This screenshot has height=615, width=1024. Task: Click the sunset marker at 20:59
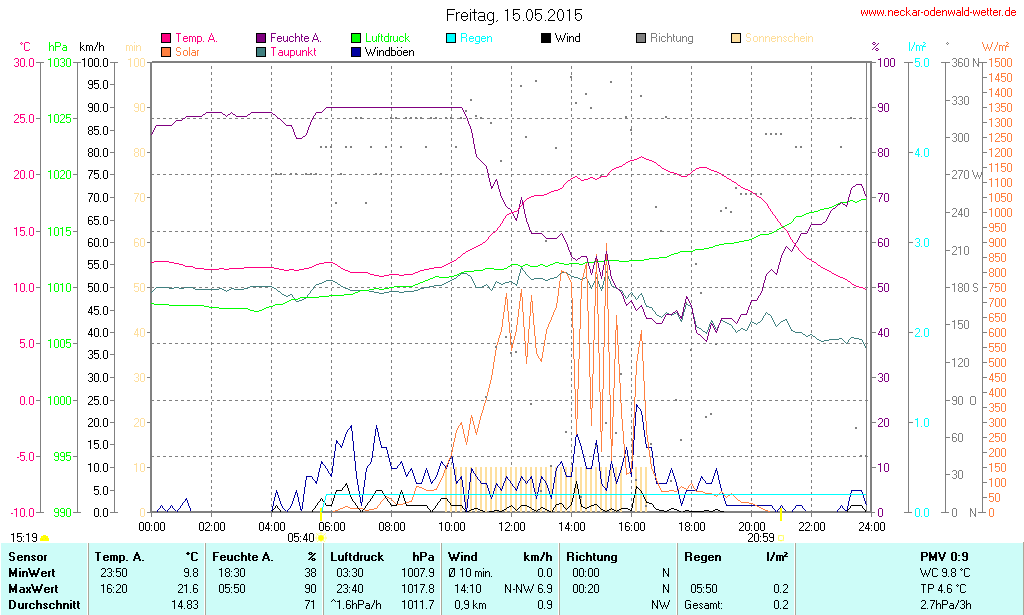point(780,537)
